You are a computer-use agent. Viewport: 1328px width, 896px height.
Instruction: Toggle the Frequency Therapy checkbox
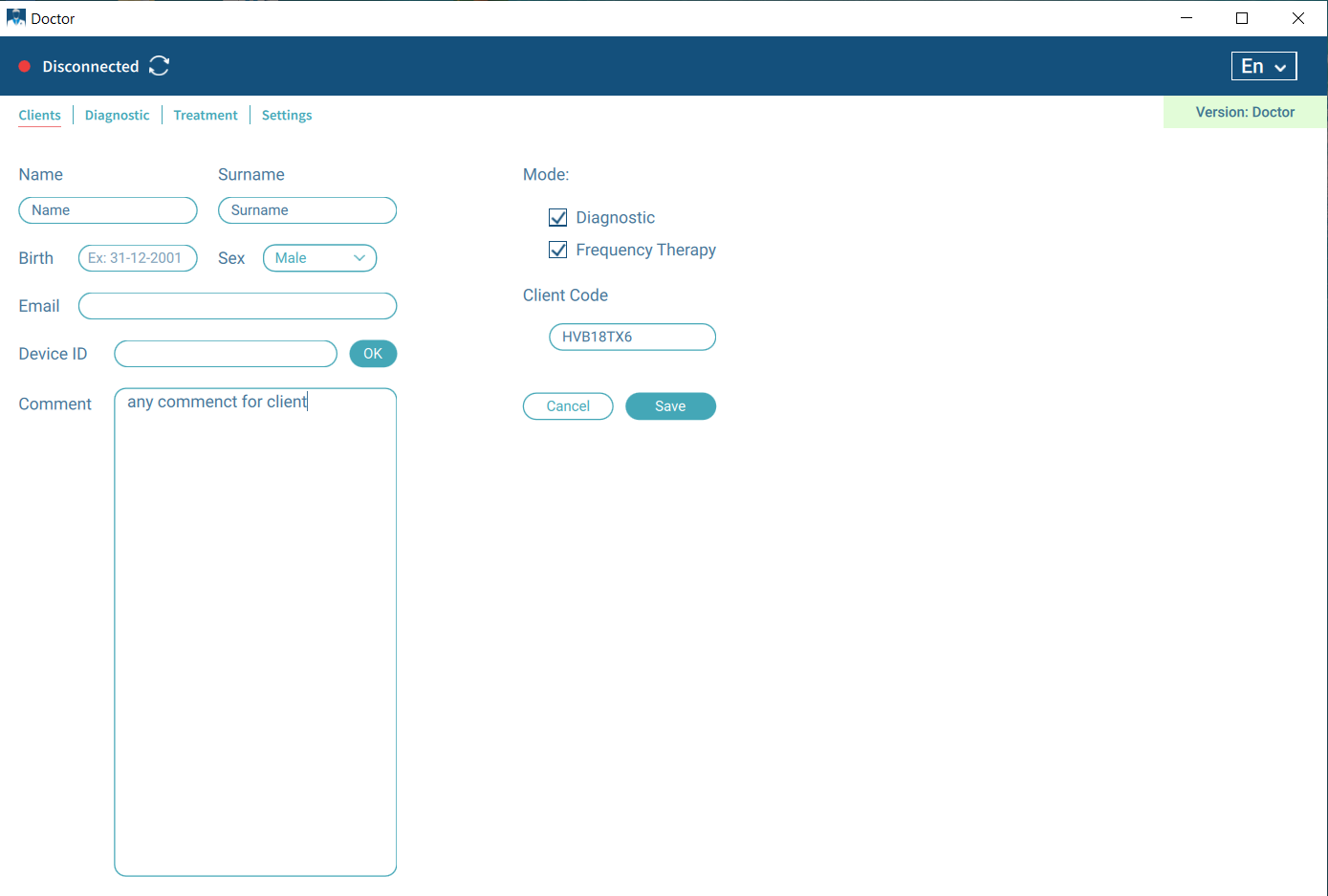(x=558, y=251)
